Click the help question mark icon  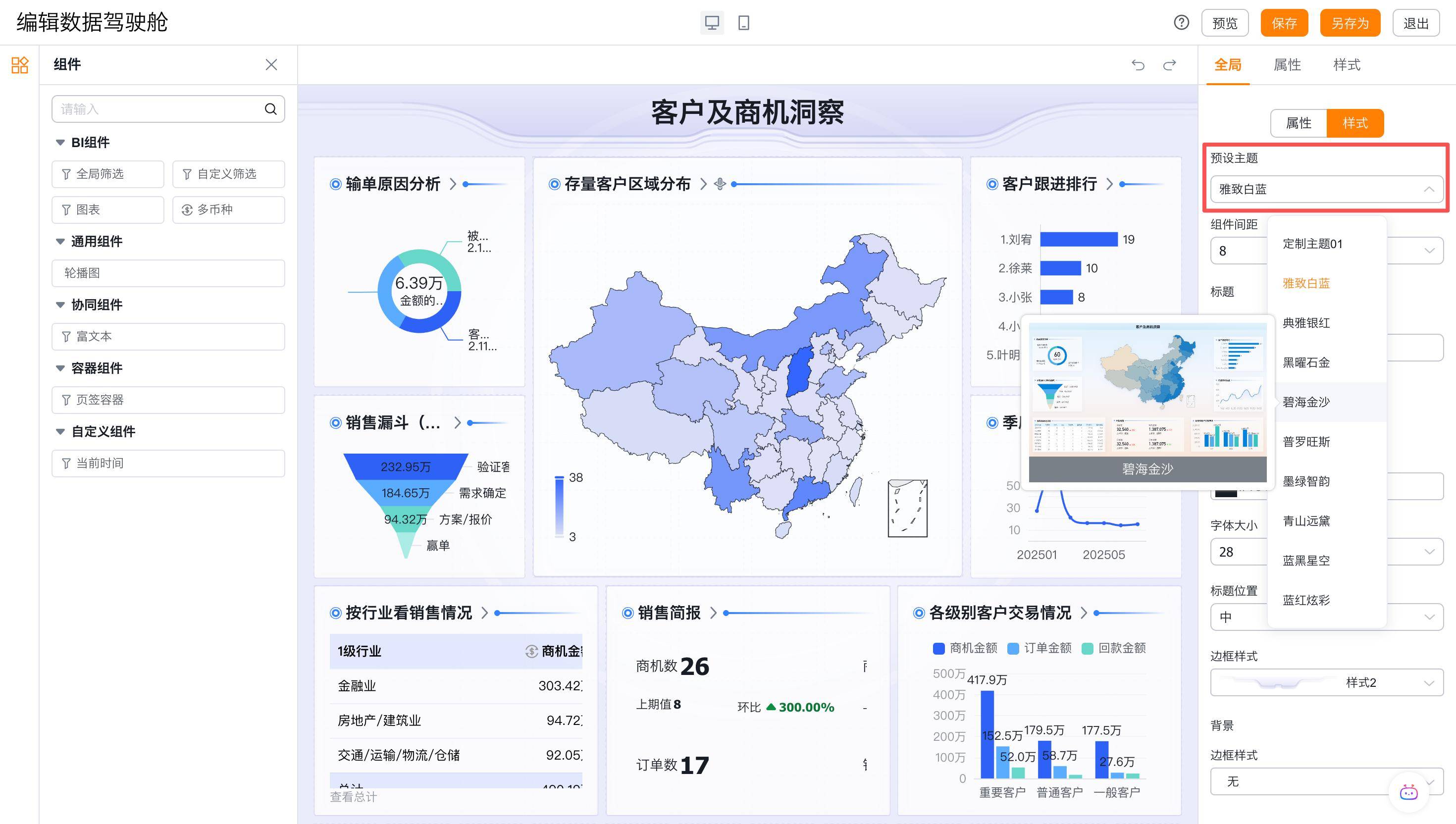pyautogui.click(x=1181, y=23)
